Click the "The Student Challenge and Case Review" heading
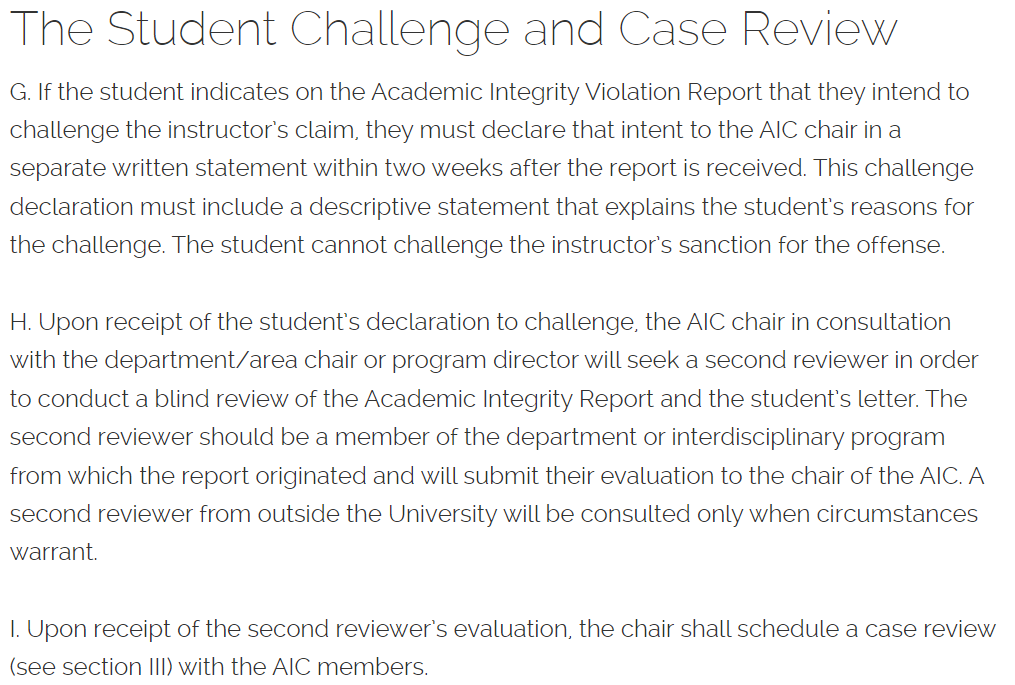 (453, 30)
